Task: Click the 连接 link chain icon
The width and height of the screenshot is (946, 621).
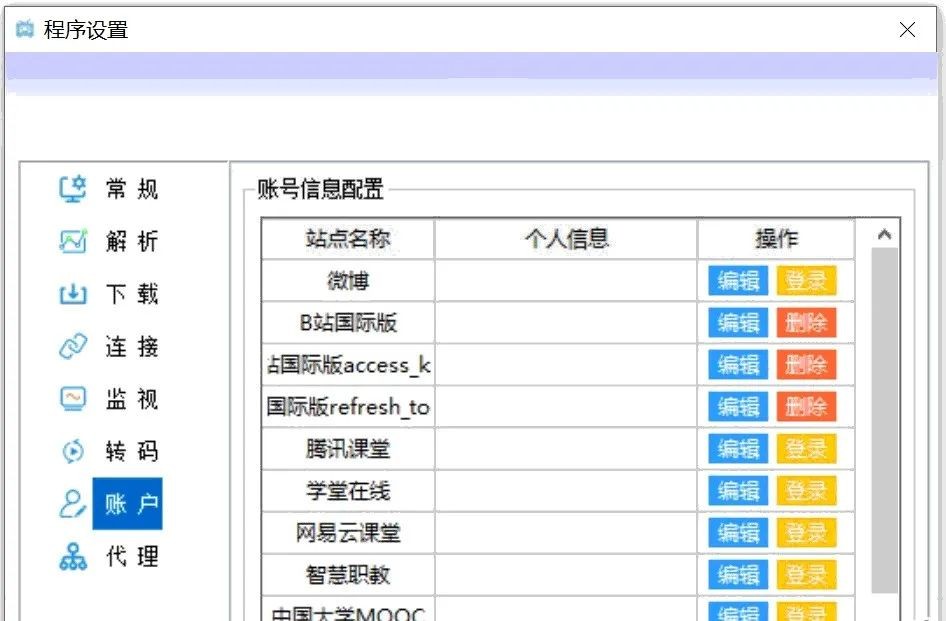Action: [x=73, y=347]
